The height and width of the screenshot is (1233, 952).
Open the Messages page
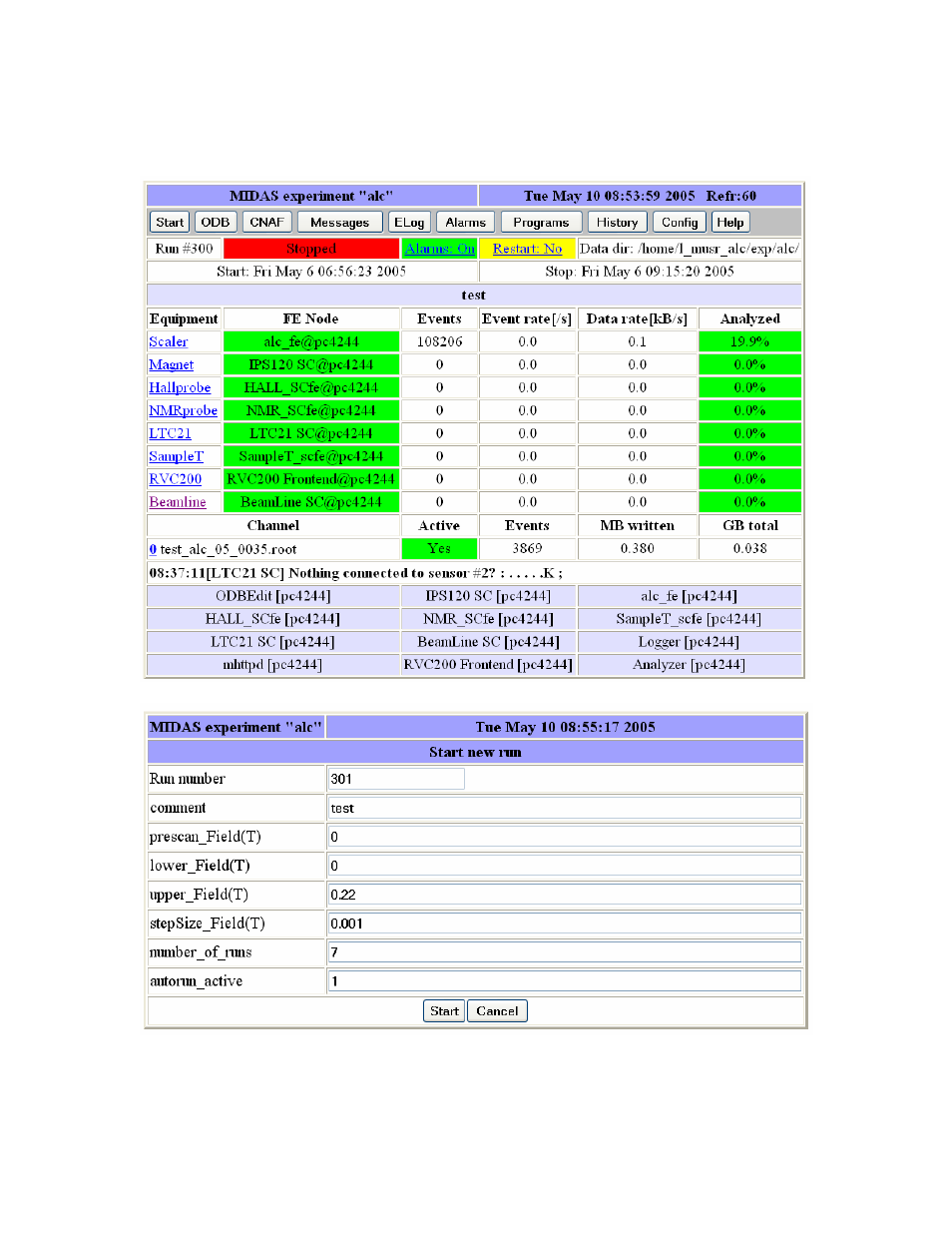pos(339,223)
